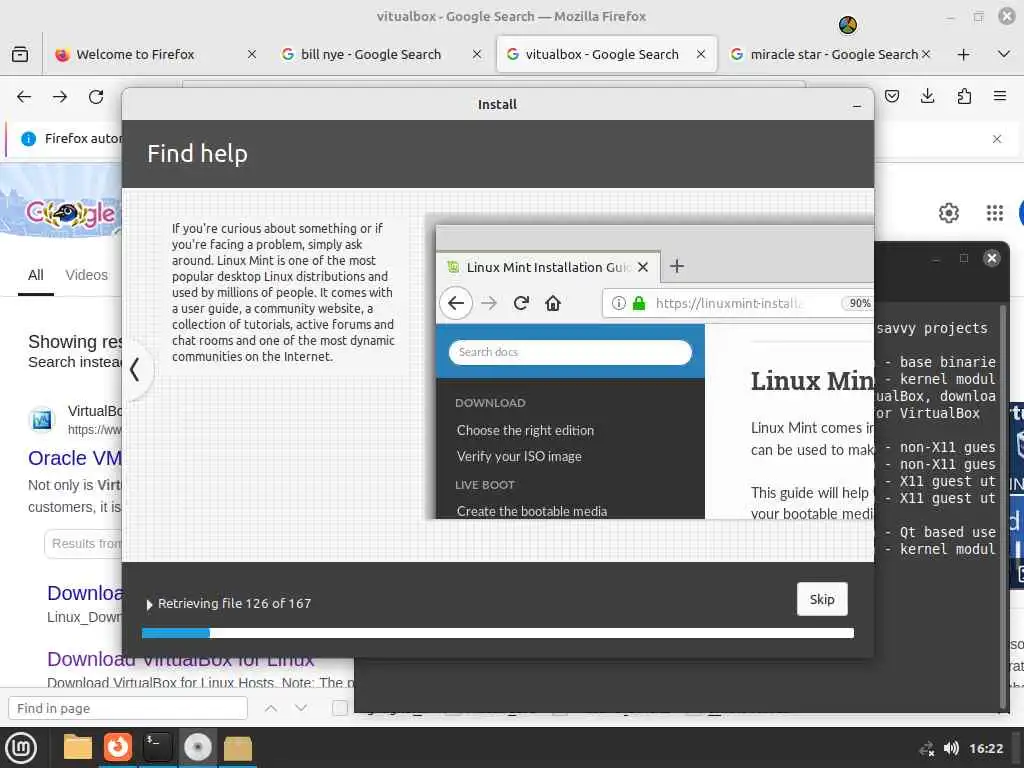The width and height of the screenshot is (1024, 768).
Task: Close the Welcome to Firefox tab
Action: (x=252, y=54)
